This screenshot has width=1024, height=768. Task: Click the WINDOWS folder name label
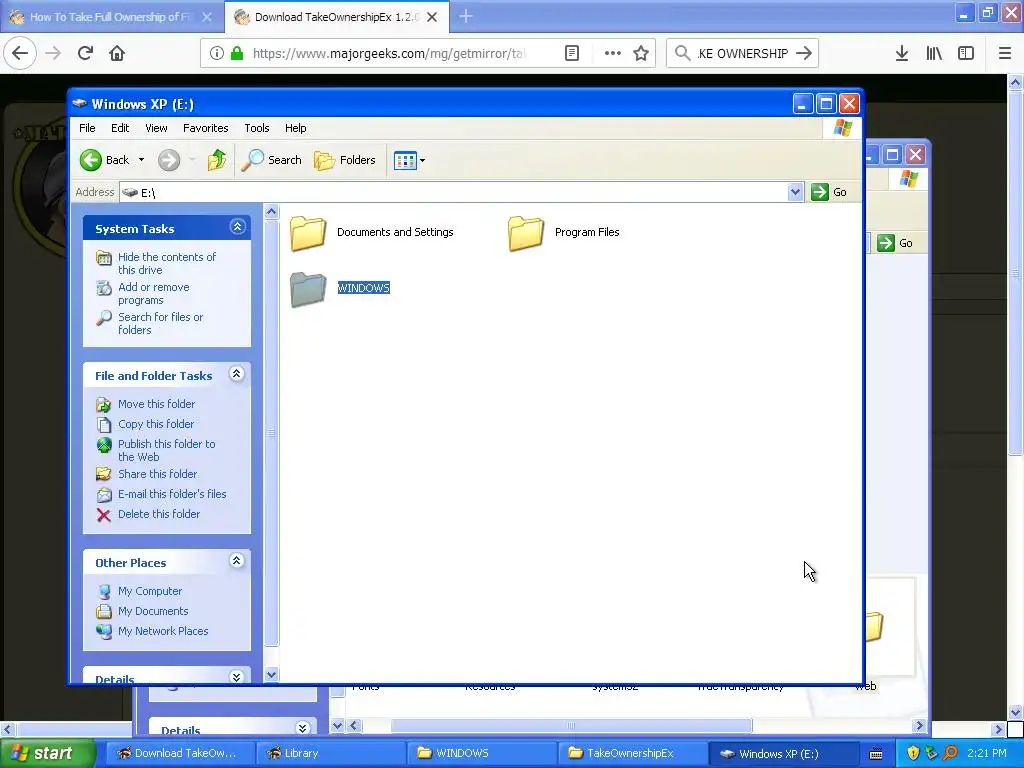point(364,288)
